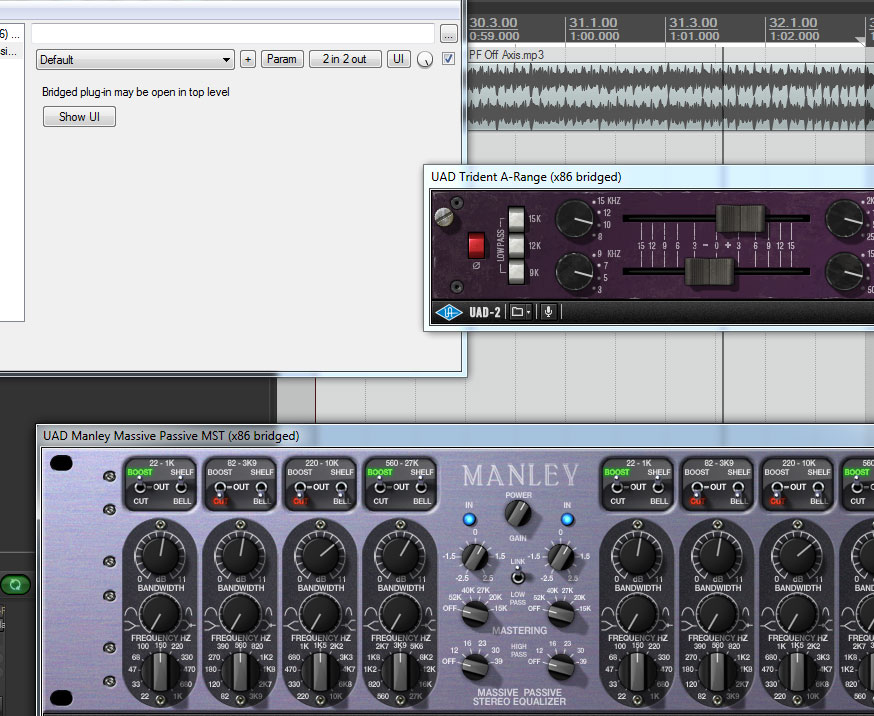The height and width of the screenshot is (716, 874).
Task: Click the left-channel 82-3K9 Frequency Hz selector
Action: pos(240,672)
